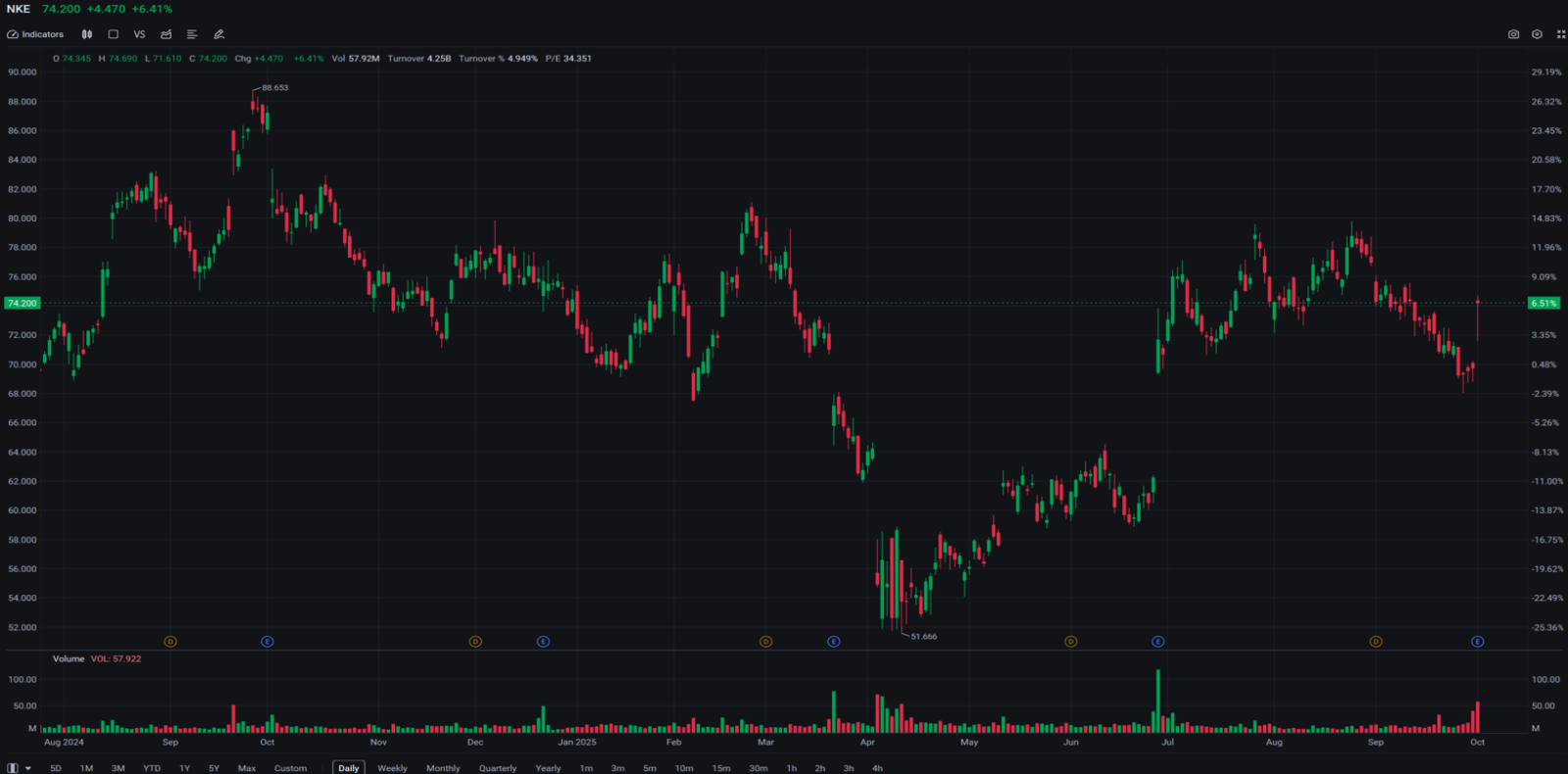1568x774 pixels.
Task: Click the O 74.345 open value
Action: click(72, 59)
